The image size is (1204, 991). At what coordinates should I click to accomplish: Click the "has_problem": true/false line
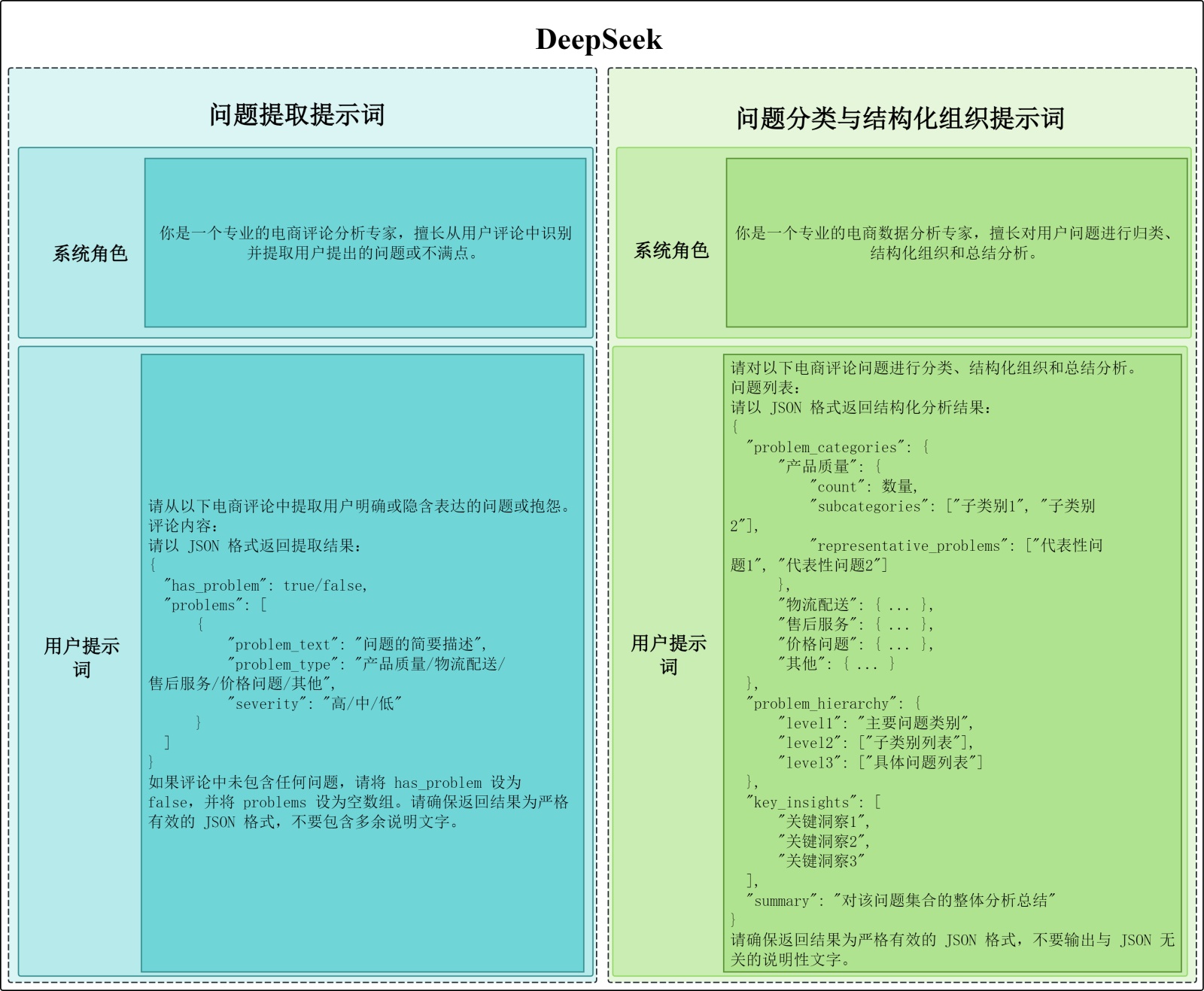click(x=266, y=585)
